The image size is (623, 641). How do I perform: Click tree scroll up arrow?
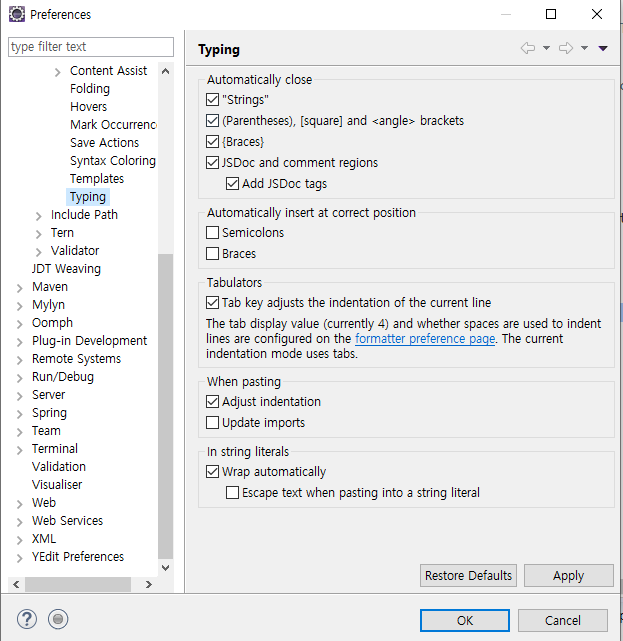[166, 71]
